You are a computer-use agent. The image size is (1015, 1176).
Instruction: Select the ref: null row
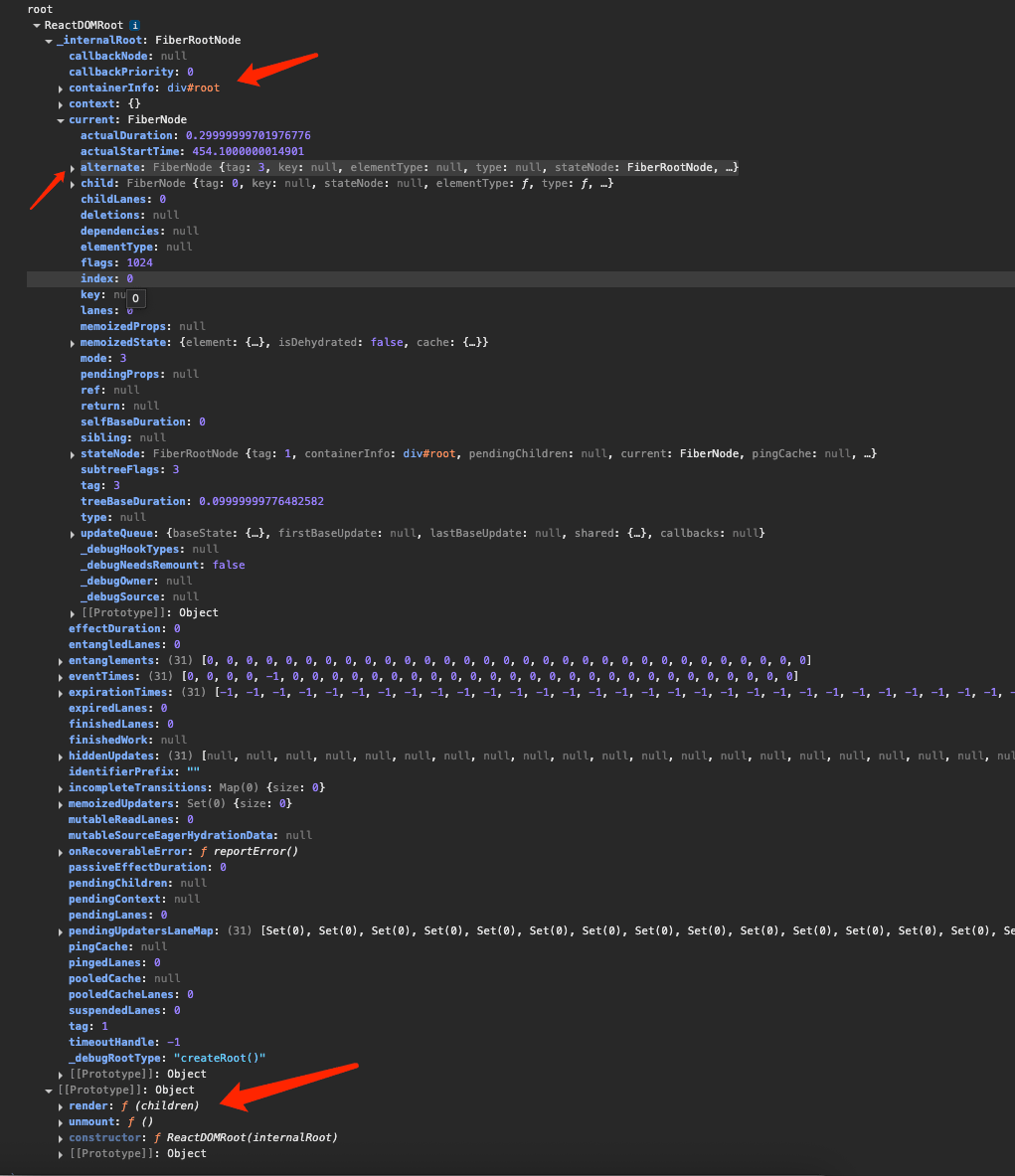(110, 390)
